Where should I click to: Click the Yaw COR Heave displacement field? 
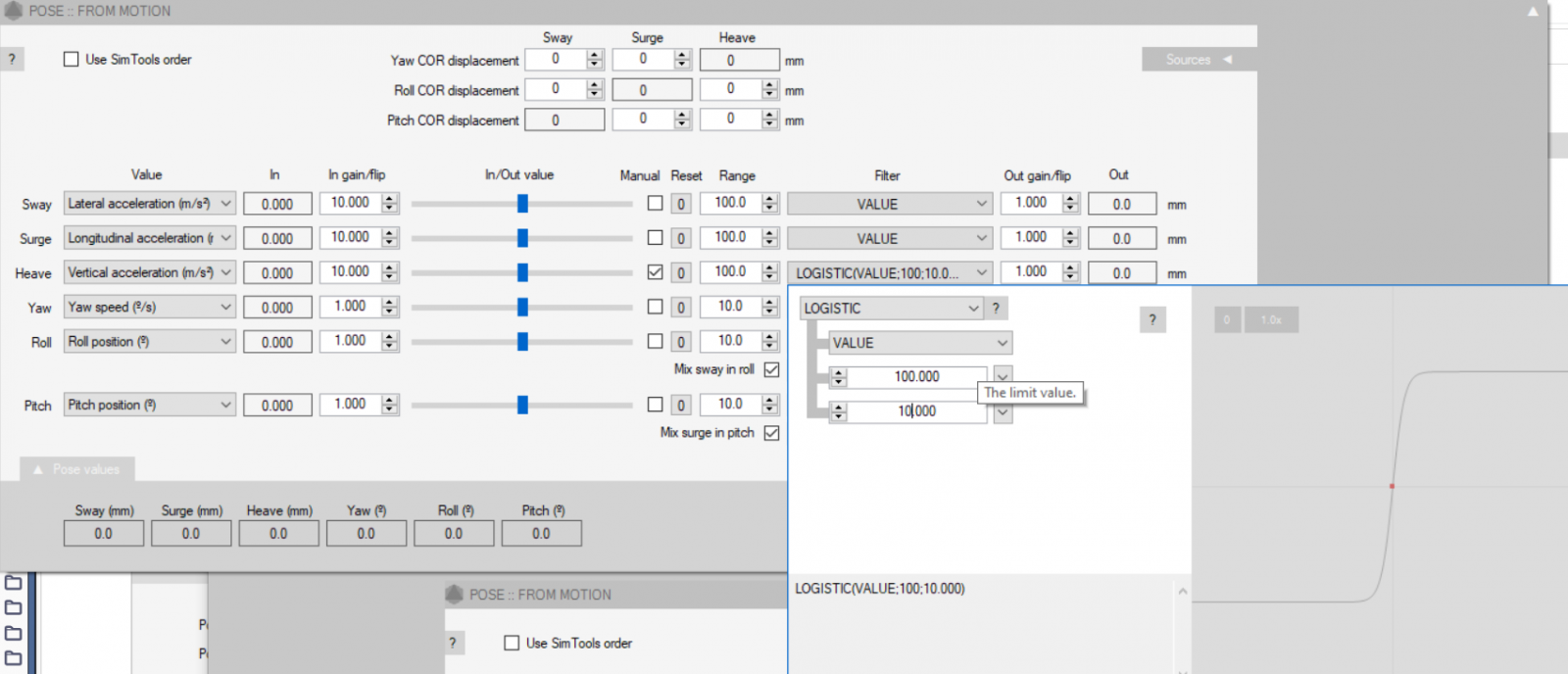click(740, 60)
